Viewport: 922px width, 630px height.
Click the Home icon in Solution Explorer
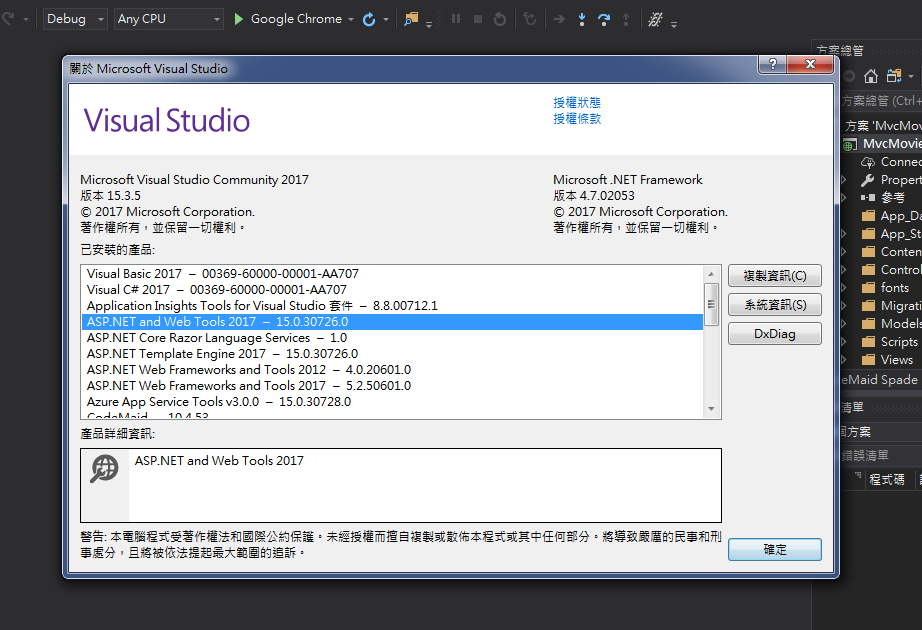pos(871,76)
